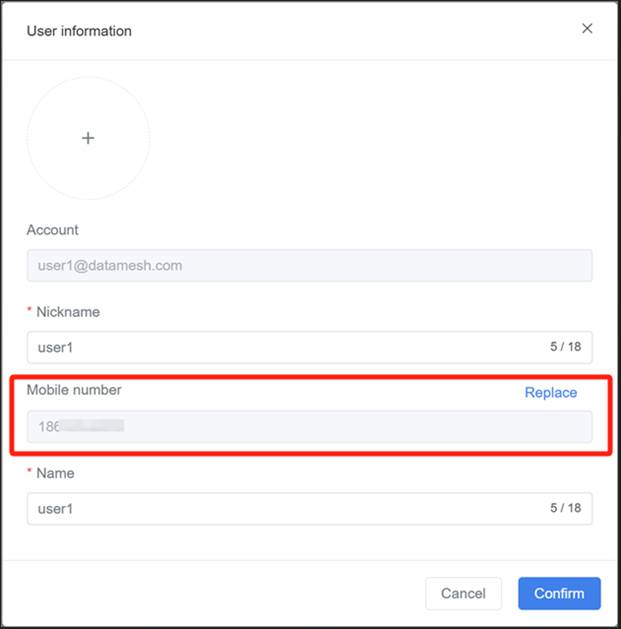Click the red asterisk beside Nickname
Viewport: 621px width, 629px height.
tap(30, 312)
